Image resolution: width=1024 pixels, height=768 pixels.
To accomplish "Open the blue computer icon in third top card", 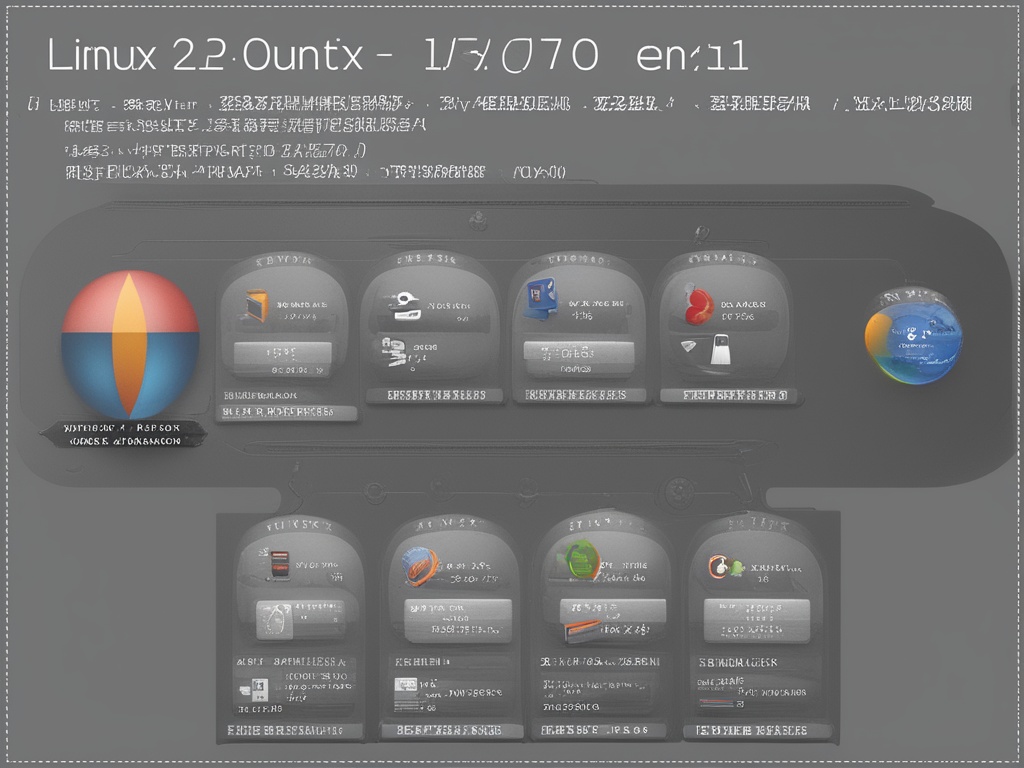I will pos(540,298).
